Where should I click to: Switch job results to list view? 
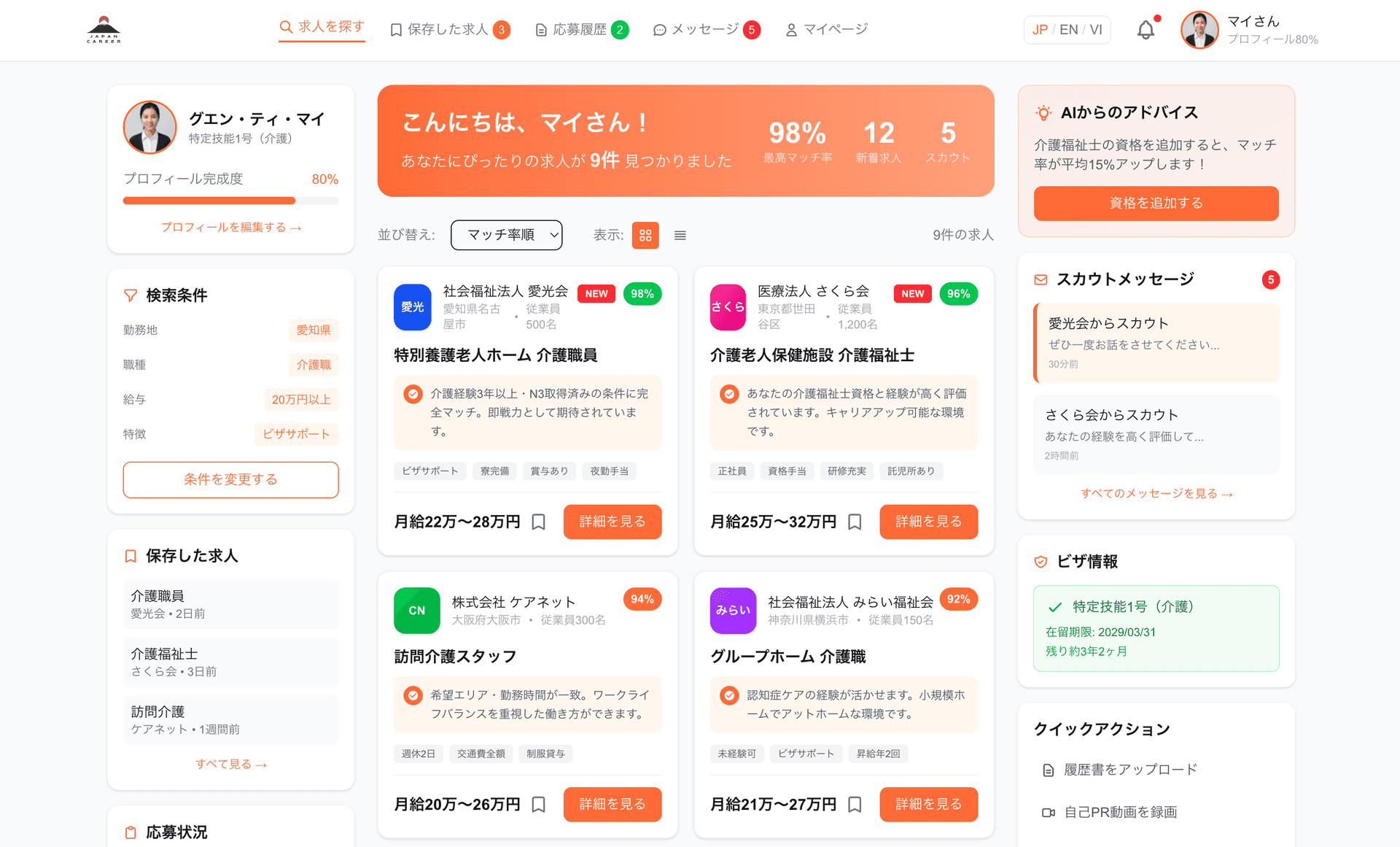680,235
